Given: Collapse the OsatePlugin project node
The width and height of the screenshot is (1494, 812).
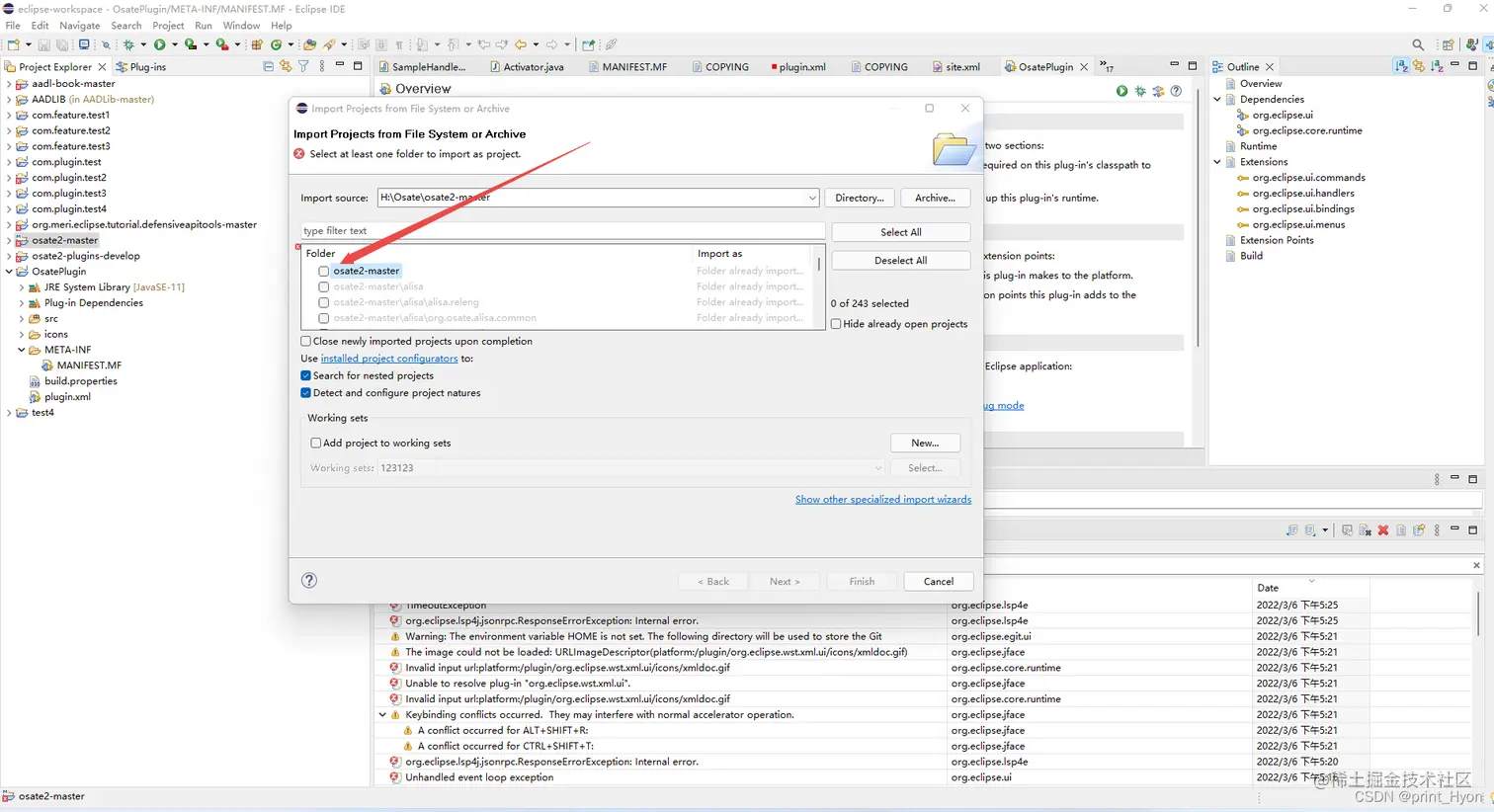Looking at the screenshot, I should point(9,272).
